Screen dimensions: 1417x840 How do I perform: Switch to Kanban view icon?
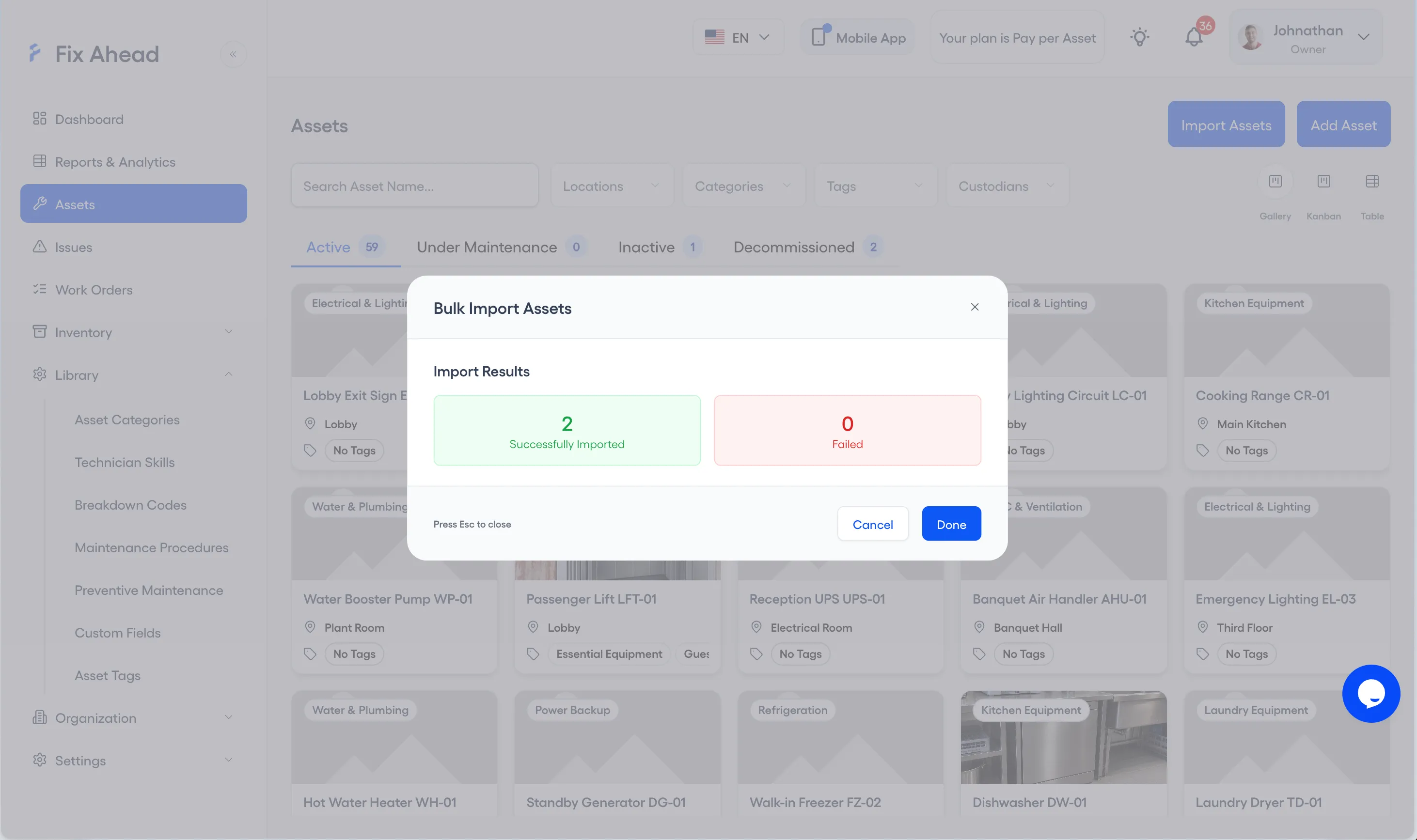(1323, 181)
